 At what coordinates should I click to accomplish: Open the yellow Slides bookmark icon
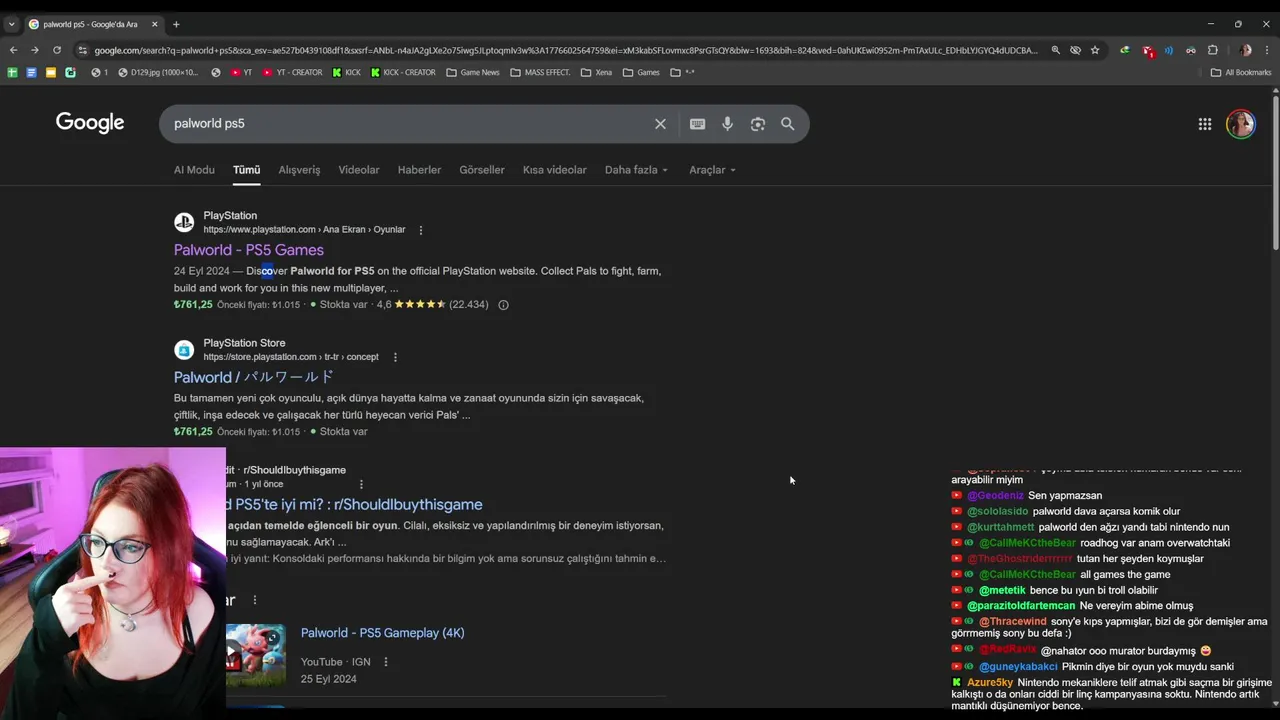[51, 72]
